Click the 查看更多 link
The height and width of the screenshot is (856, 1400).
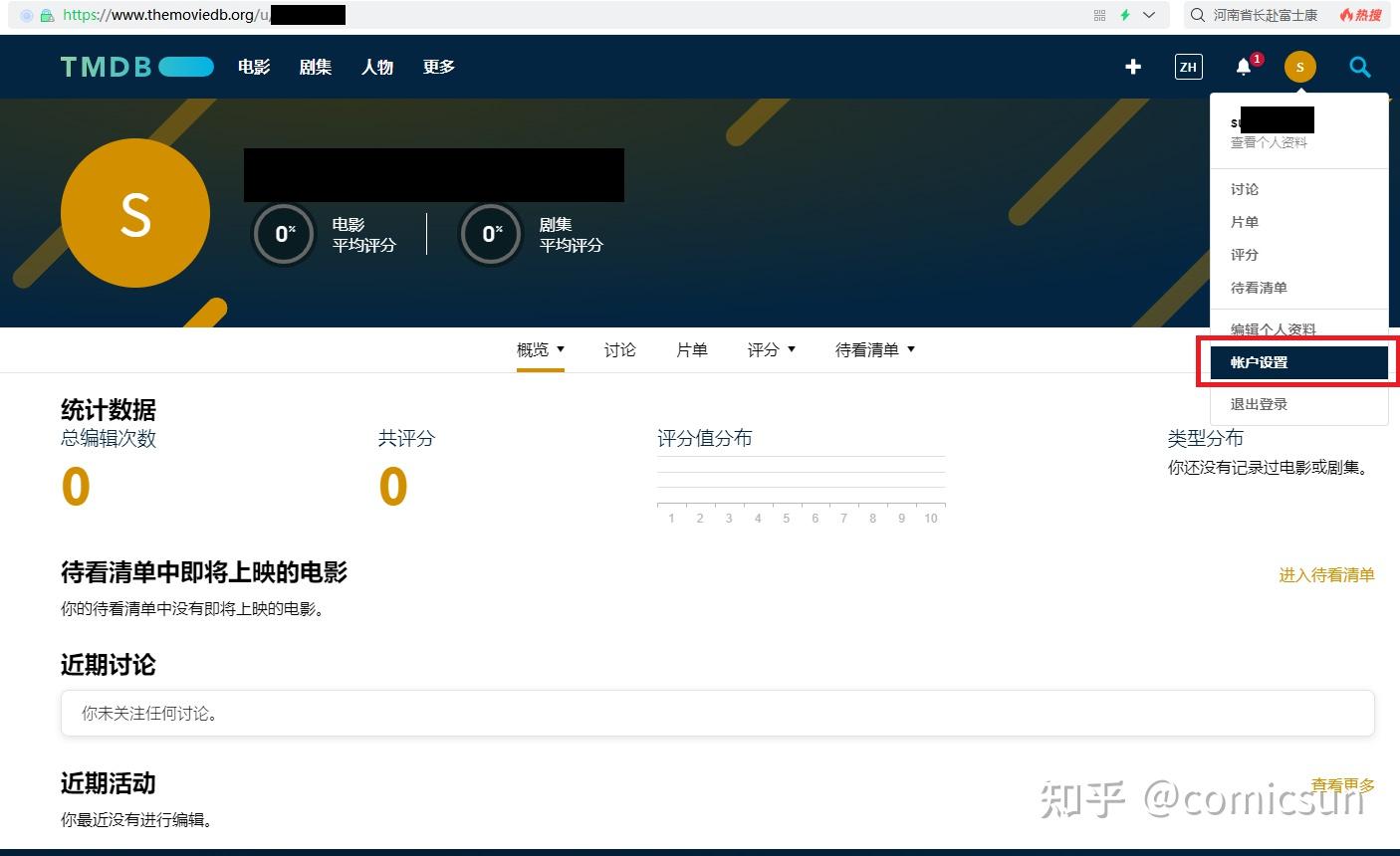click(x=1342, y=783)
